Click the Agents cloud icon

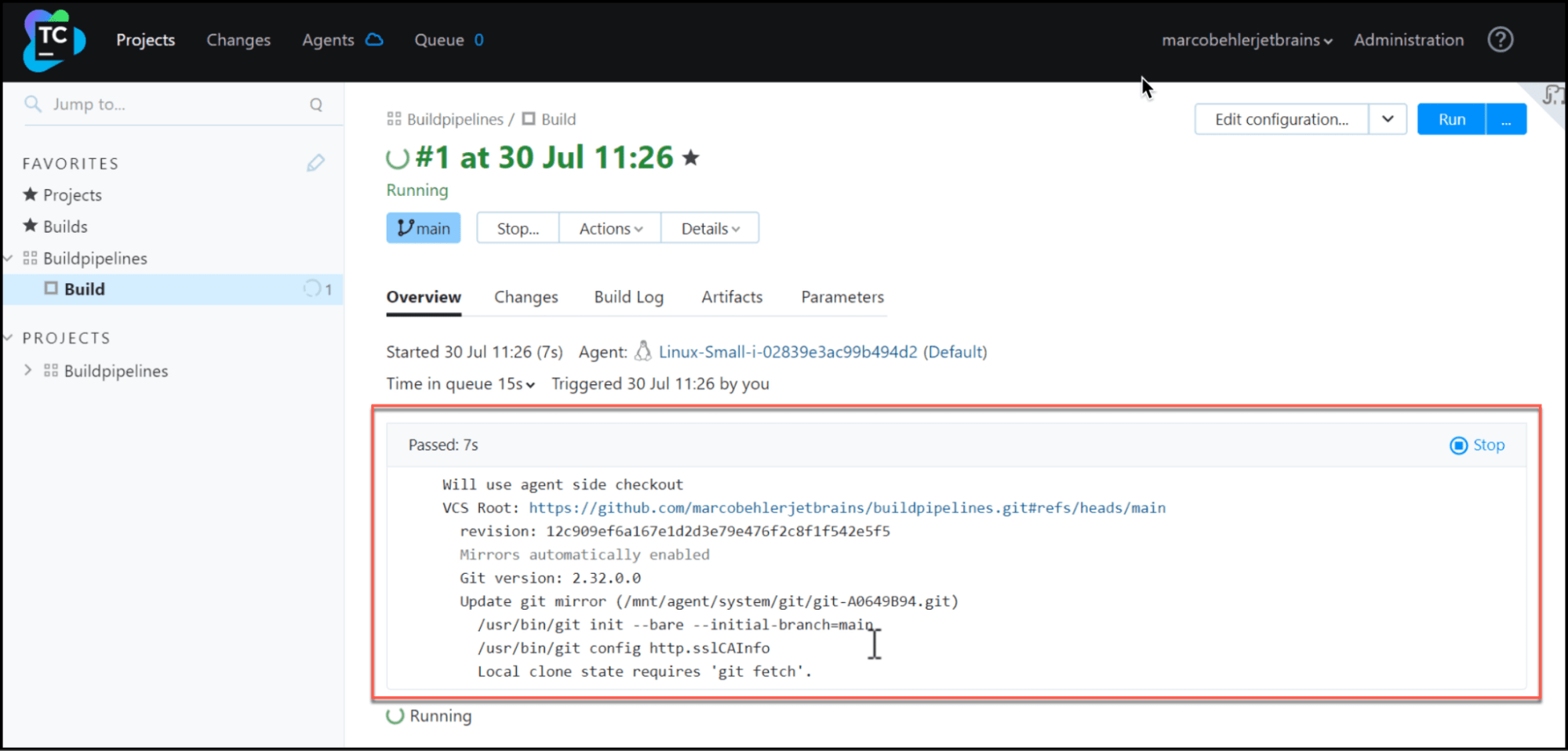375,40
